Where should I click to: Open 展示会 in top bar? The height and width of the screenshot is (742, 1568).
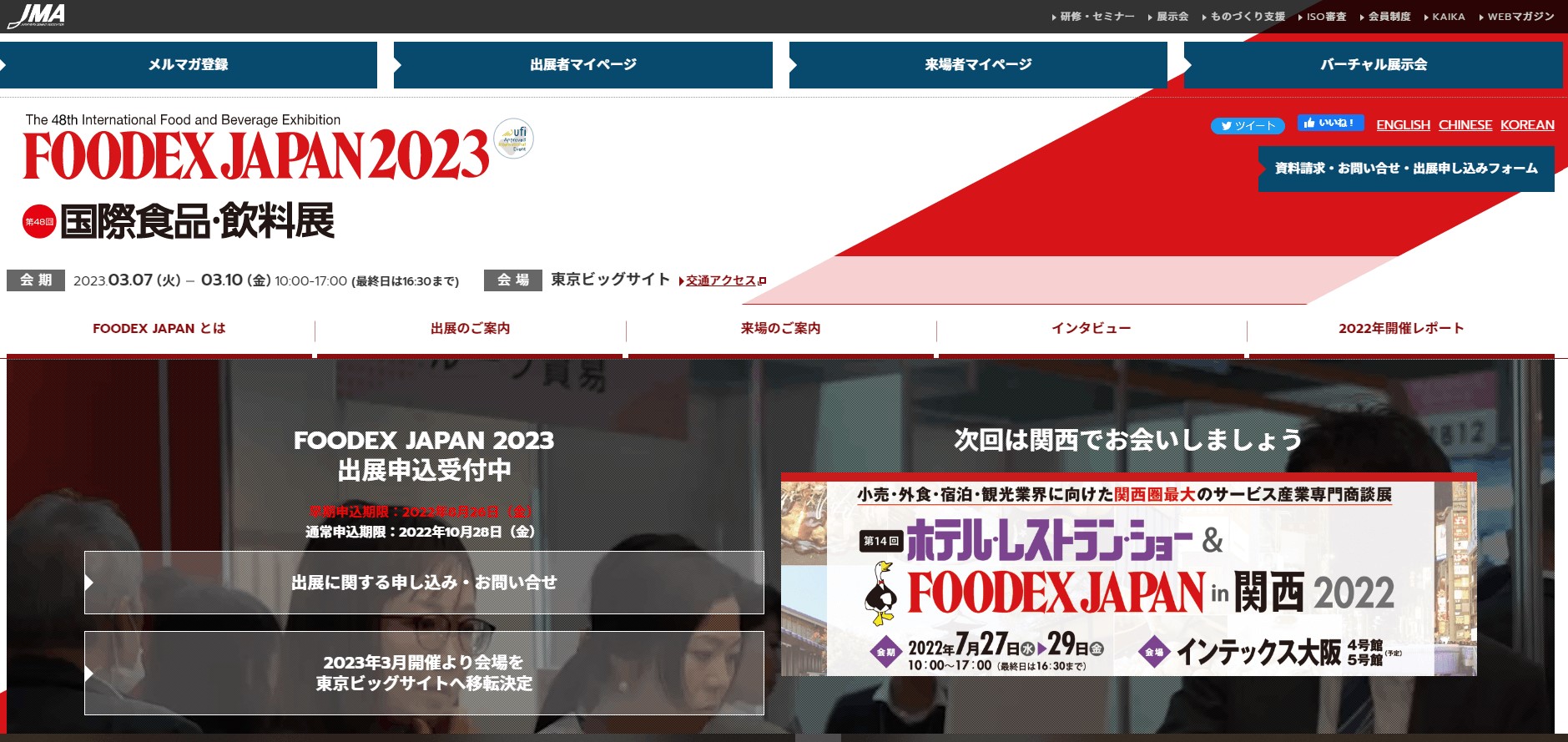tap(1168, 17)
